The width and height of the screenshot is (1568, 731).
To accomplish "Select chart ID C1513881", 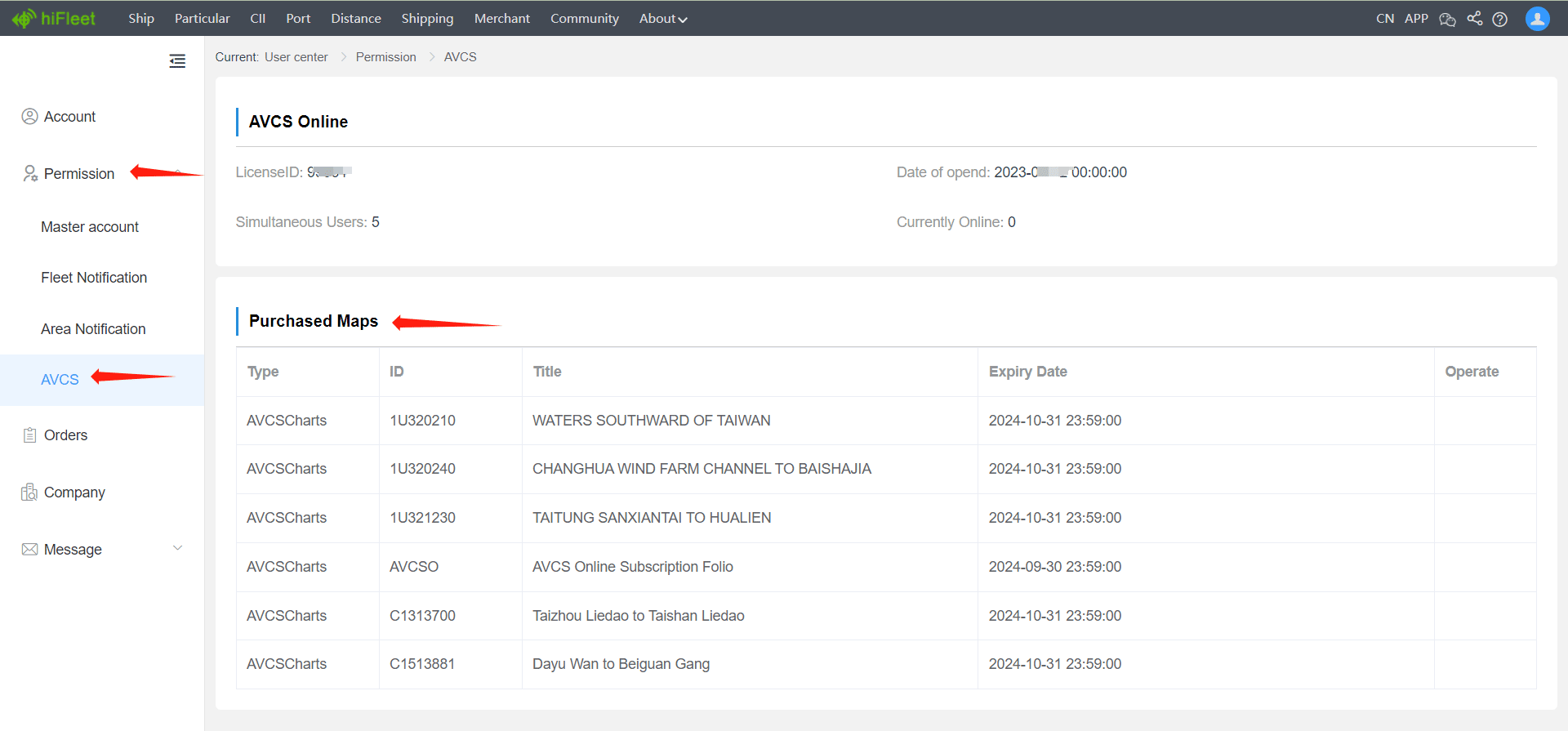I will 422,664.
